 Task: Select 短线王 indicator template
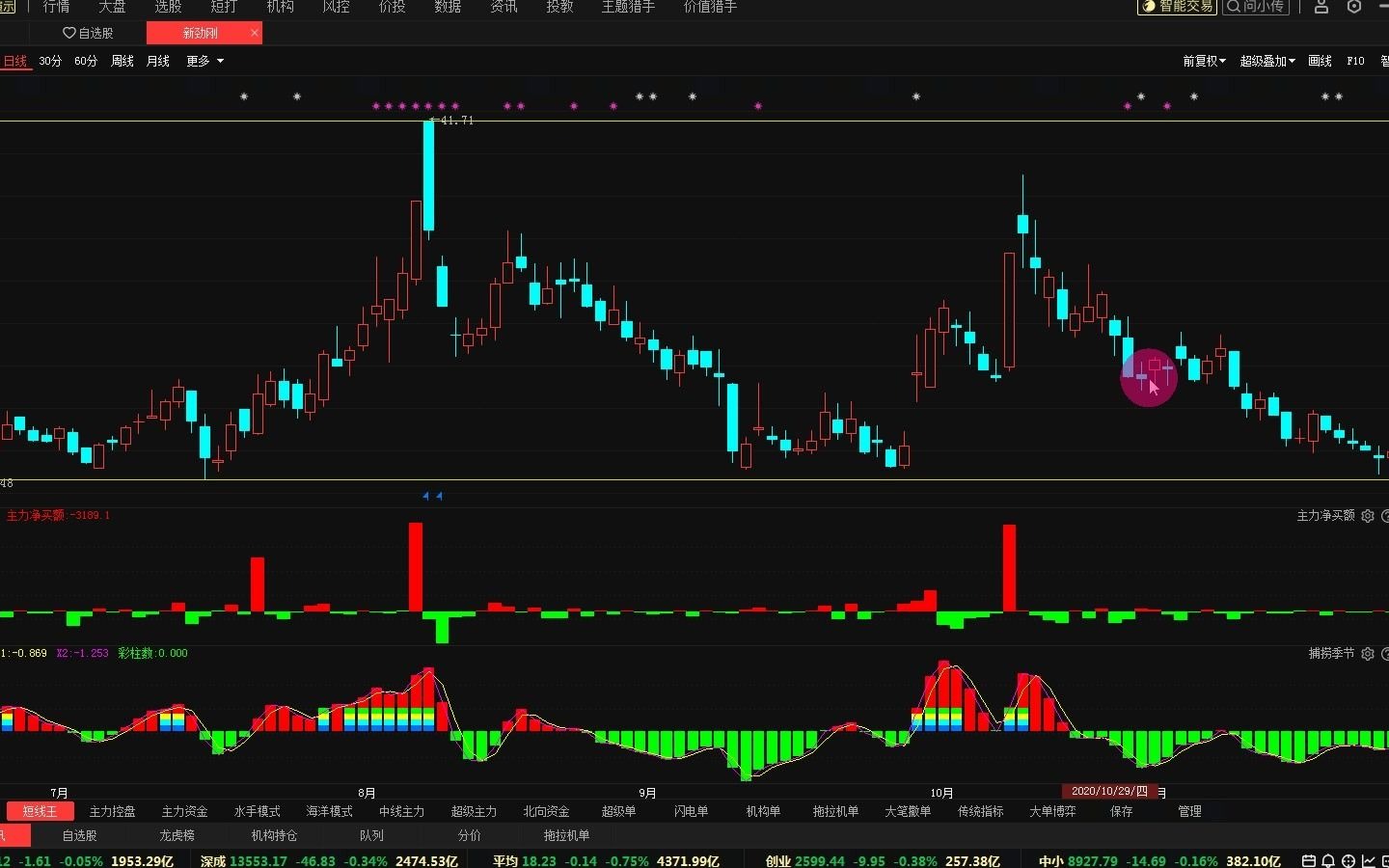(x=41, y=811)
